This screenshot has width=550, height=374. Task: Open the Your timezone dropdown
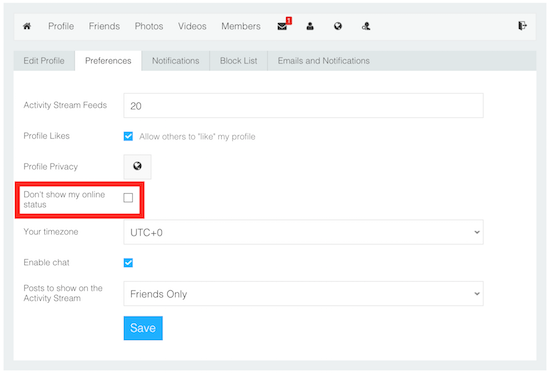tap(303, 232)
